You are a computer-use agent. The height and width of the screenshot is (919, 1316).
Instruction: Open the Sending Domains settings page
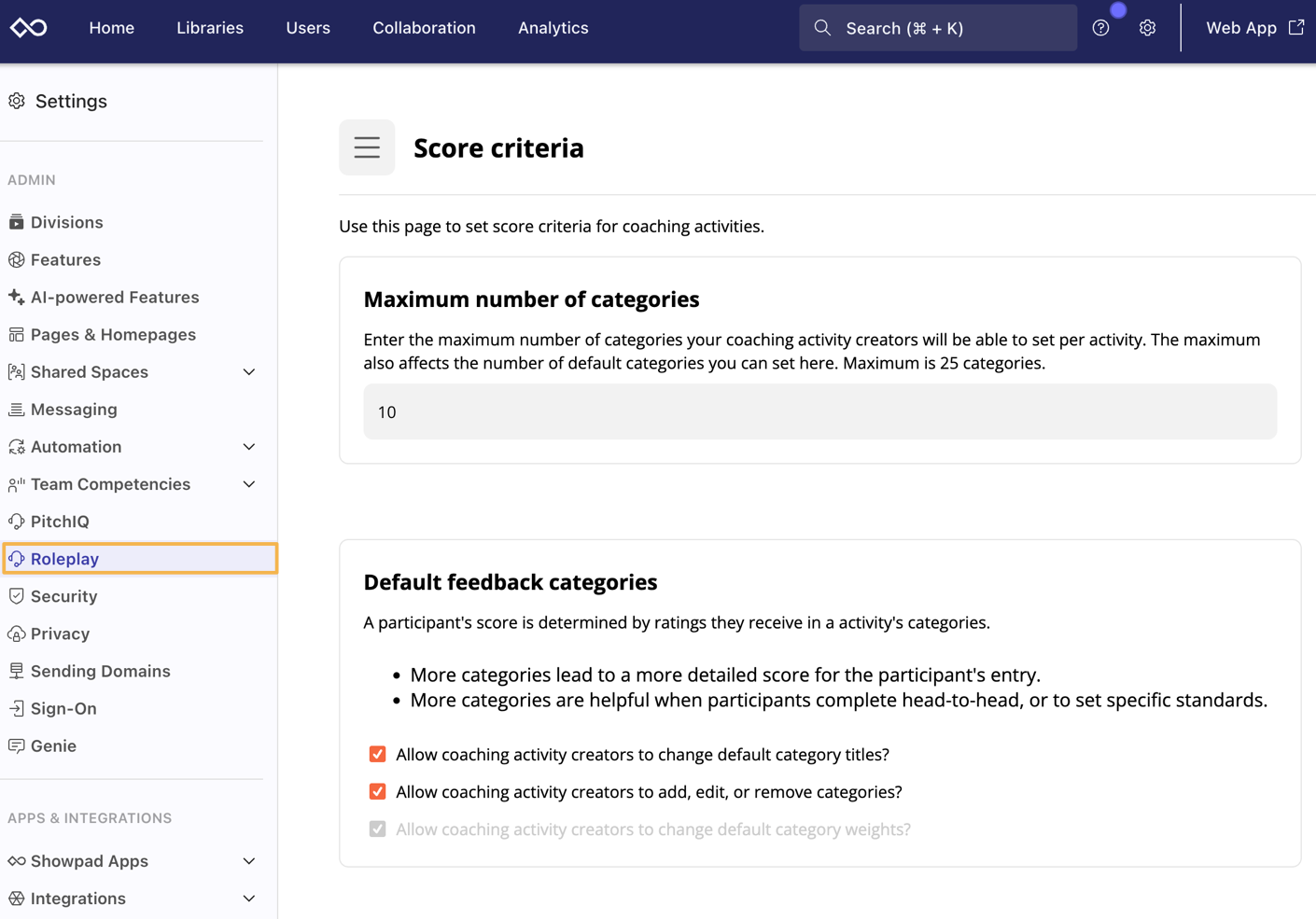click(100, 671)
